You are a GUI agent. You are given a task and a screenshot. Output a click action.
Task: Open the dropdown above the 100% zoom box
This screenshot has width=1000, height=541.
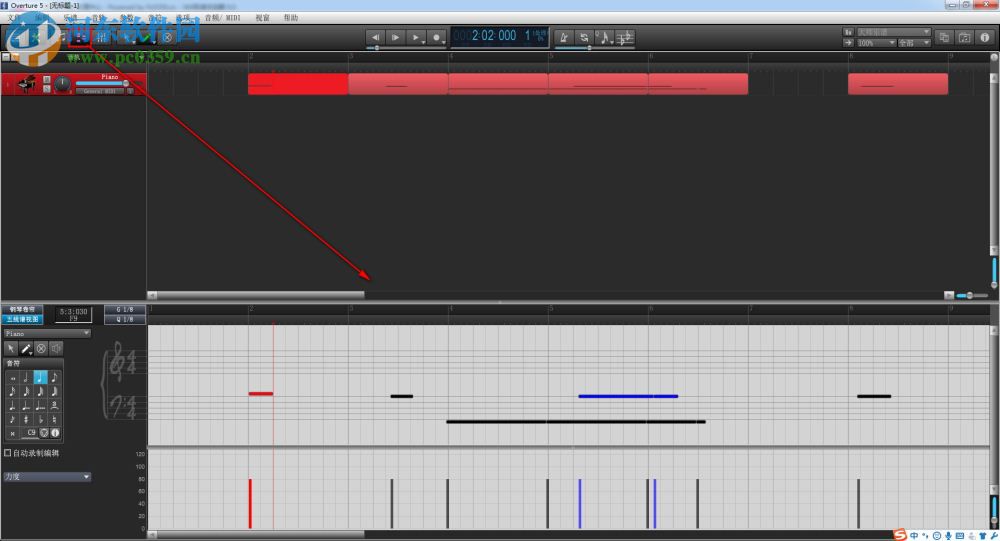[893, 32]
